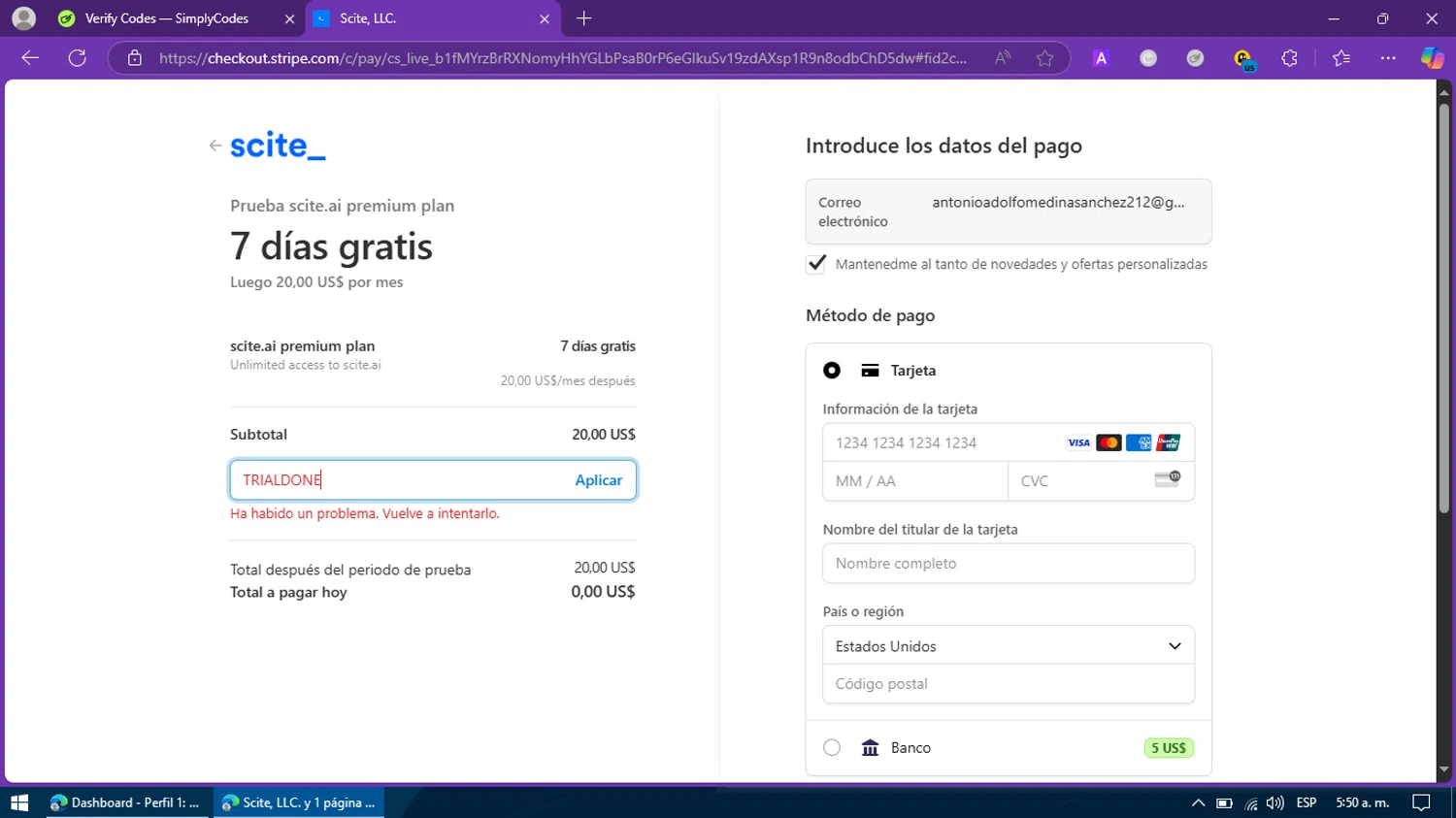Click the bank icon next to Banco
Viewport: 1456px width, 818px height.
(x=870, y=748)
